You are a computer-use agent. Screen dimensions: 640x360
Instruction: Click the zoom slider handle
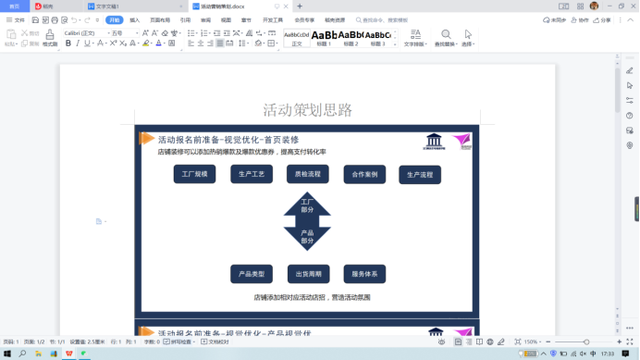[586, 342]
